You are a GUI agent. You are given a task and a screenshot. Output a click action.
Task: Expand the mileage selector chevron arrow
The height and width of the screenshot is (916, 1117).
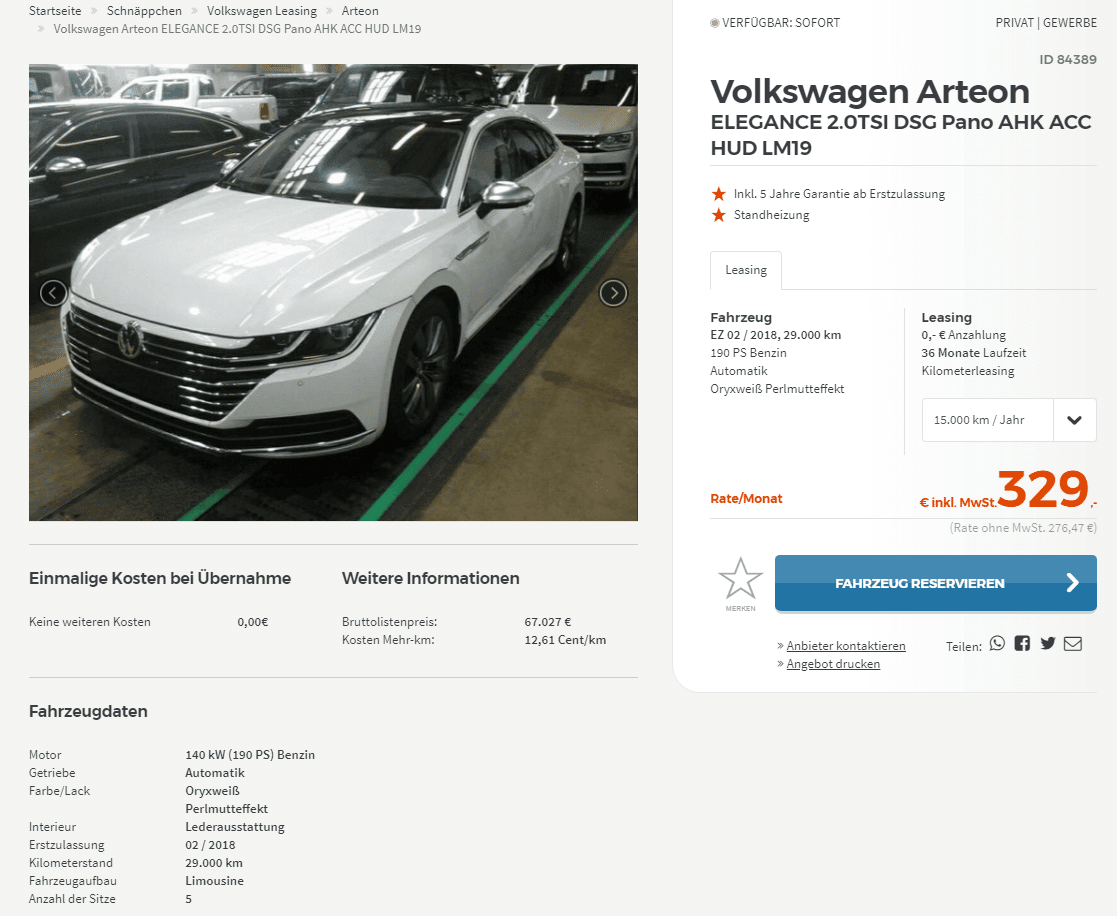pos(1074,420)
